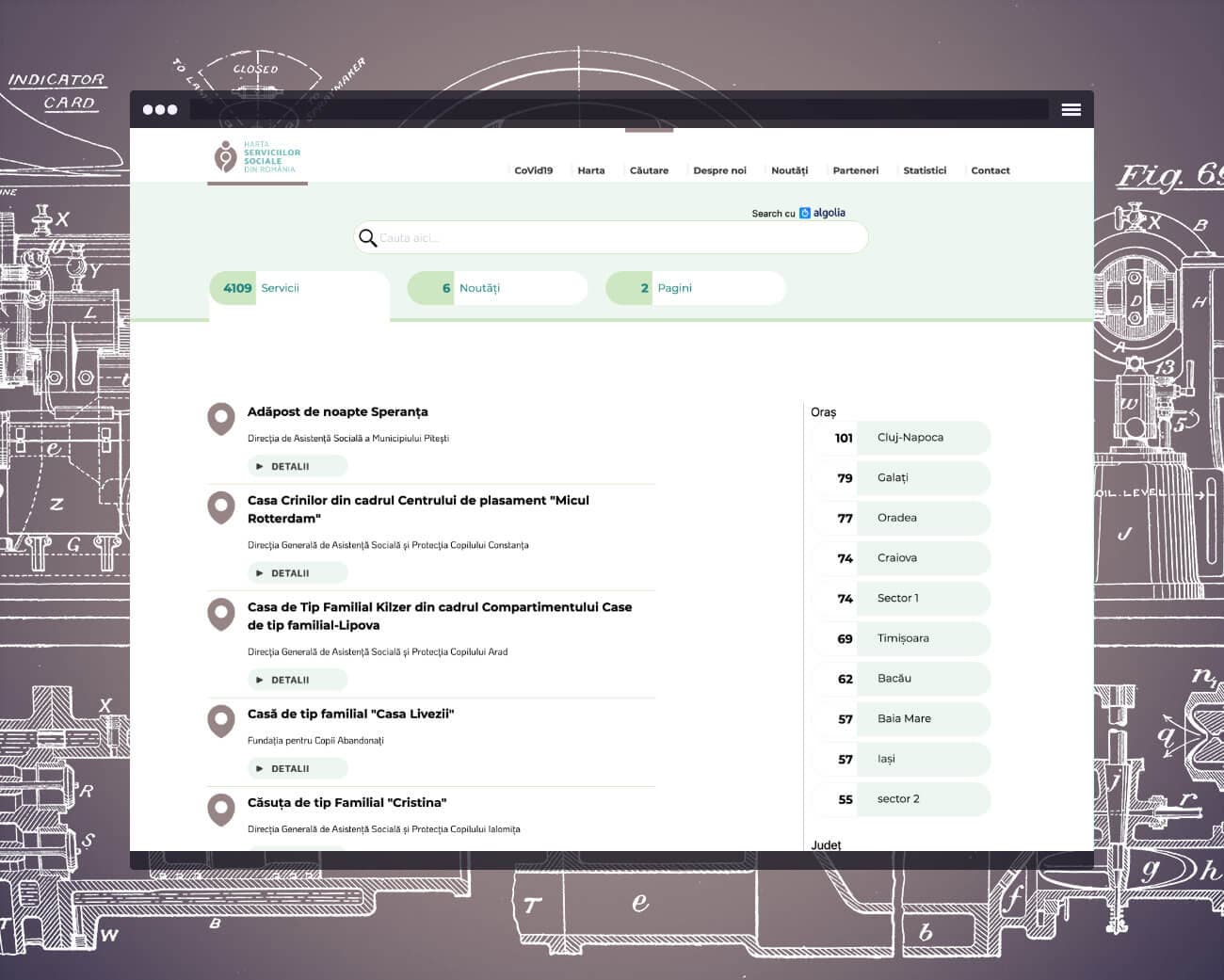Click the magnifying glass search icon
The width and height of the screenshot is (1224, 980).
[x=368, y=238]
